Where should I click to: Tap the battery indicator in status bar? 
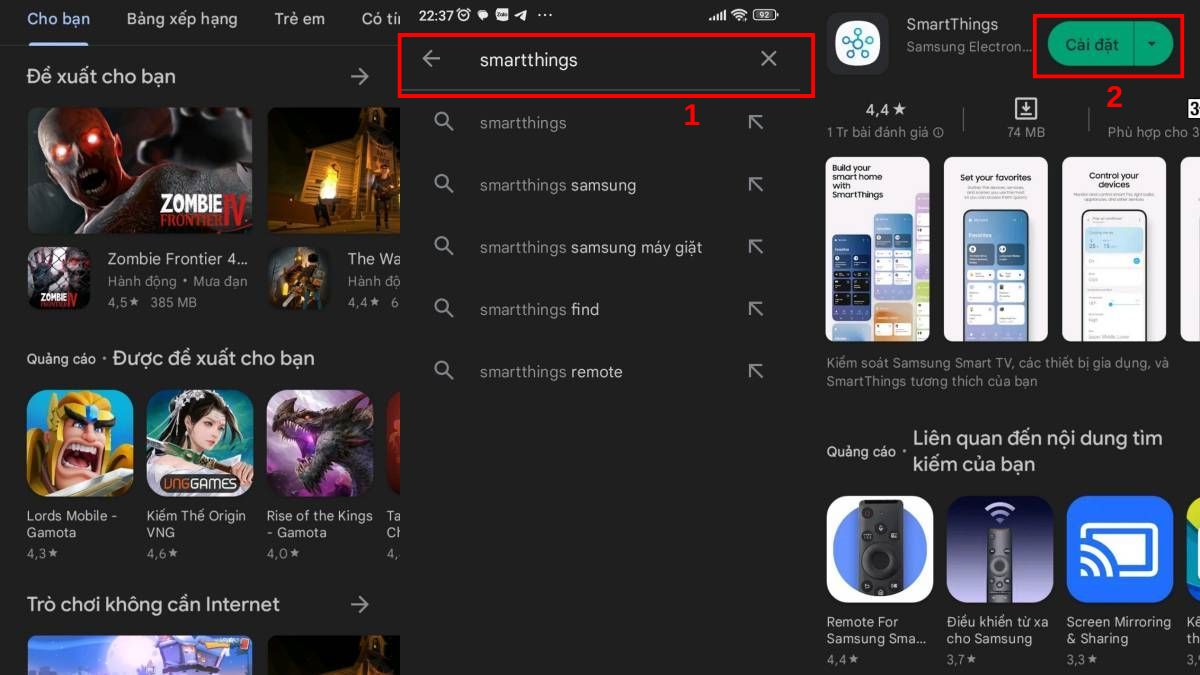click(766, 15)
